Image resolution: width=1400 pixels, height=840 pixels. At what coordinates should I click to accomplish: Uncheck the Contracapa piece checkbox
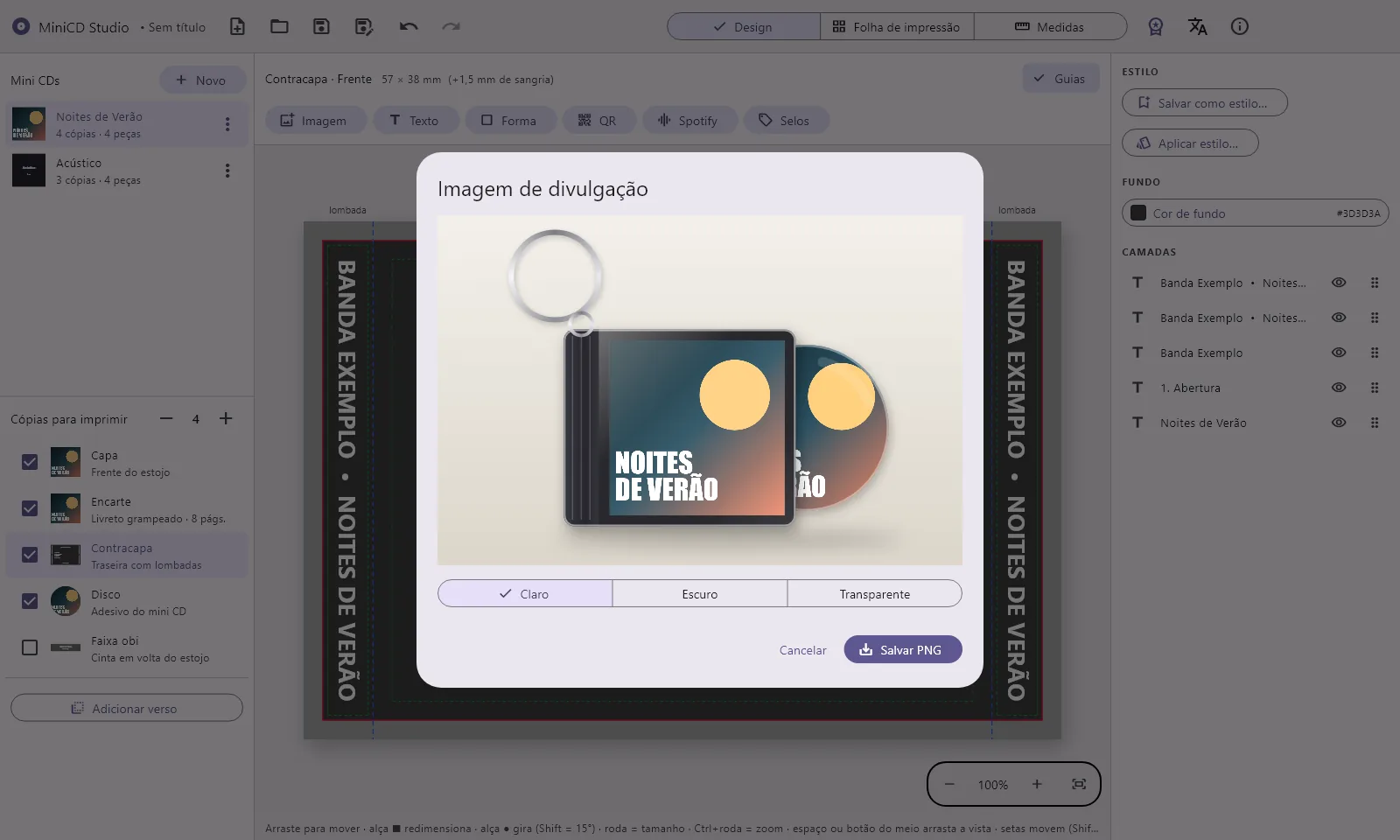click(x=30, y=555)
